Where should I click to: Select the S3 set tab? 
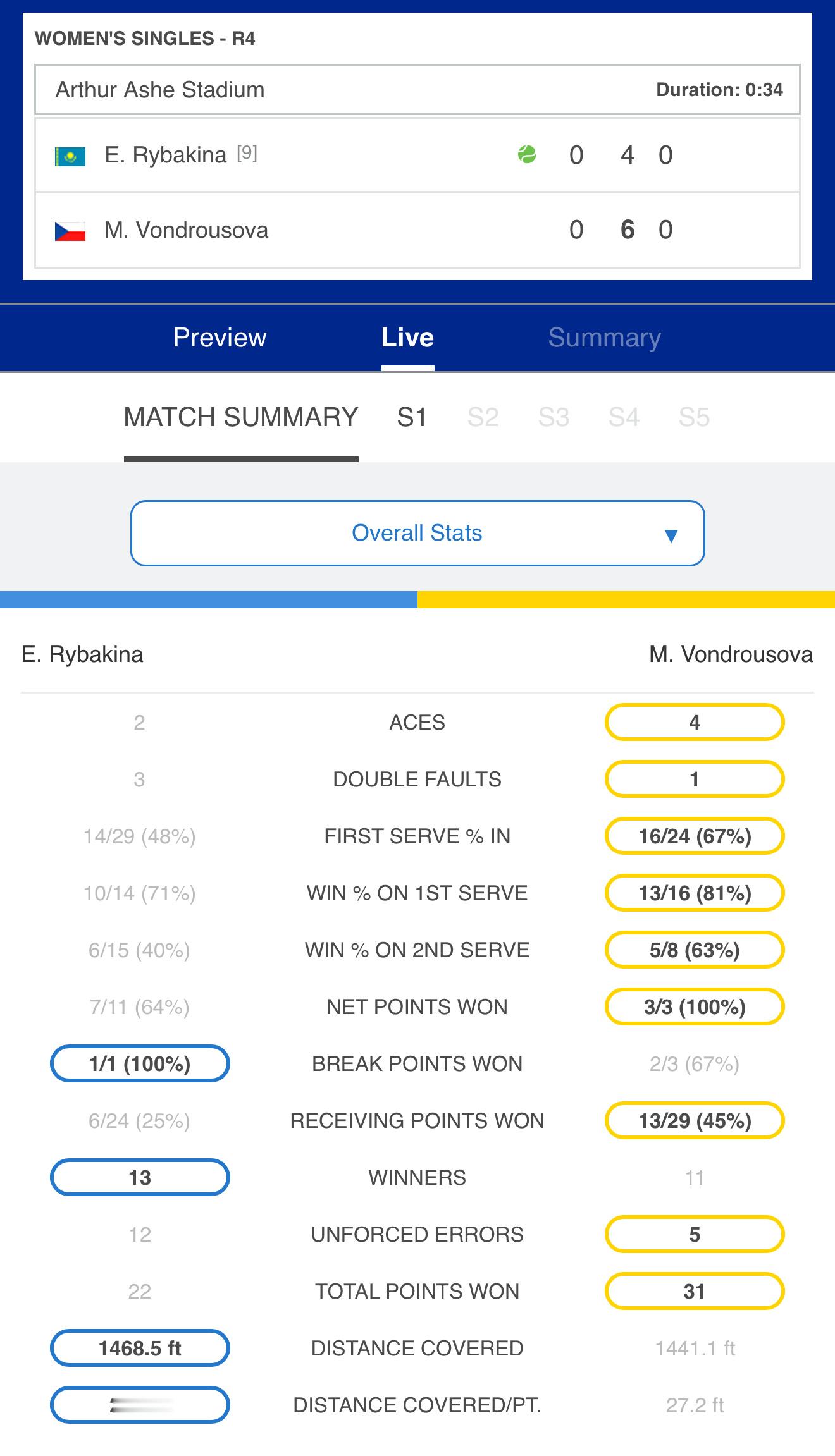(554, 417)
